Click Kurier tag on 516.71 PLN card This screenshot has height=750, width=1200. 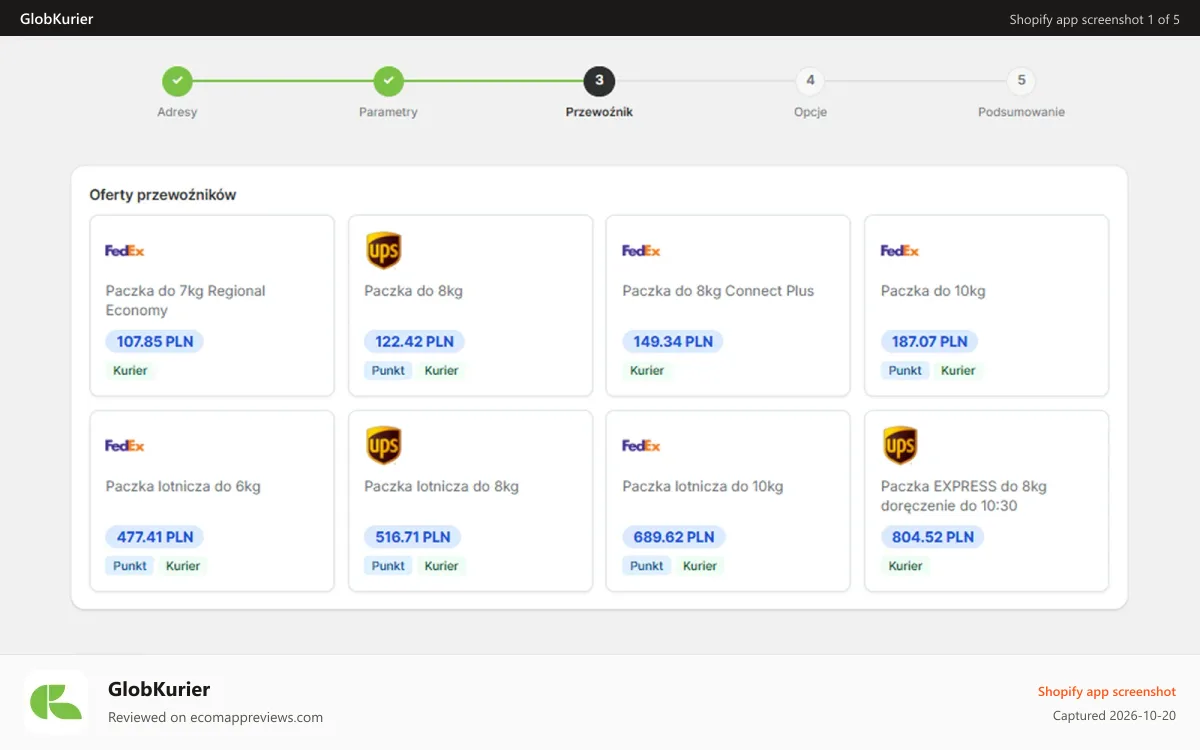tap(441, 566)
